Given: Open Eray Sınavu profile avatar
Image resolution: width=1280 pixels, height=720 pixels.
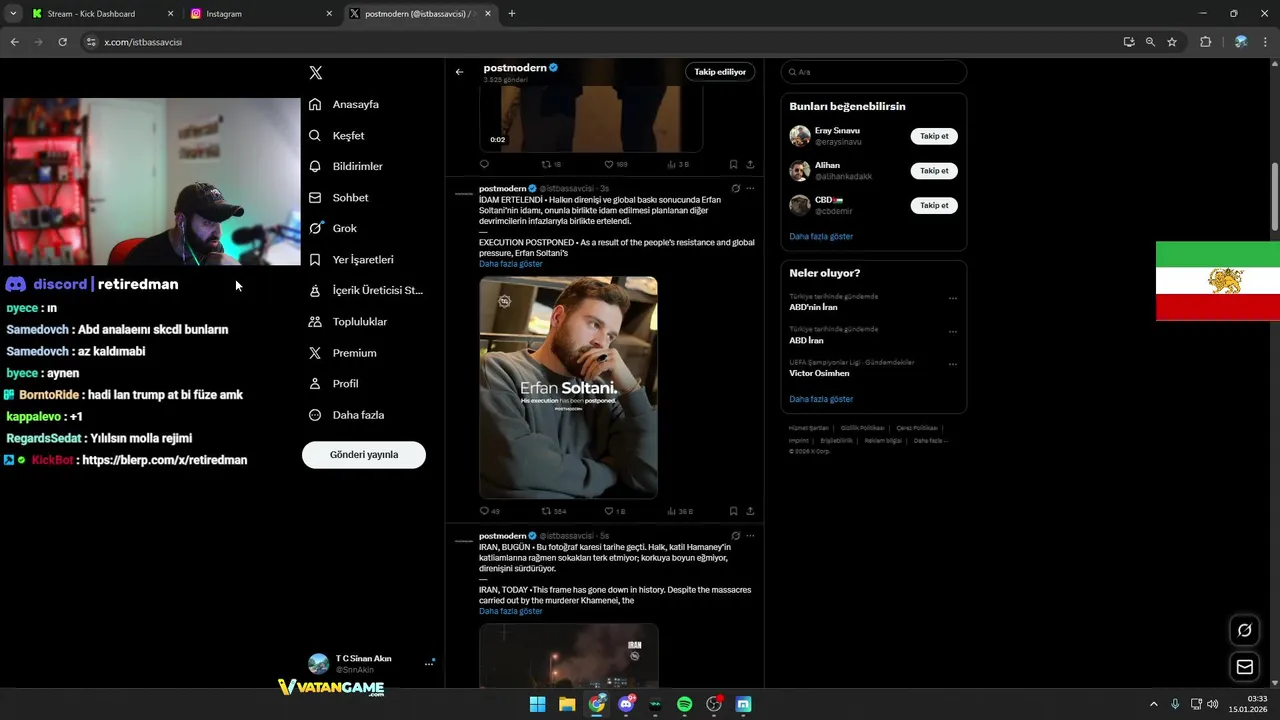Looking at the screenshot, I should 800,136.
